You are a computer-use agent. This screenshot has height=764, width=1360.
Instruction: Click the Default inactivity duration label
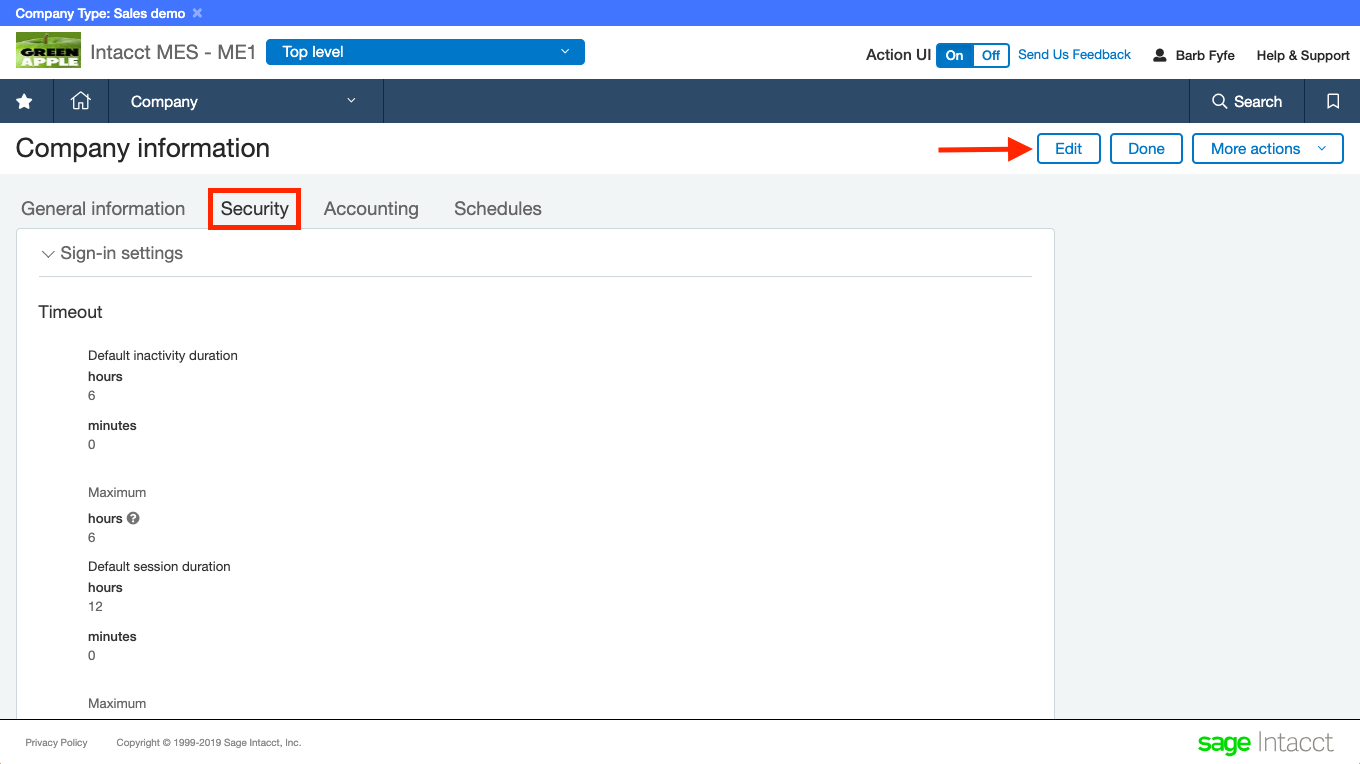163,355
